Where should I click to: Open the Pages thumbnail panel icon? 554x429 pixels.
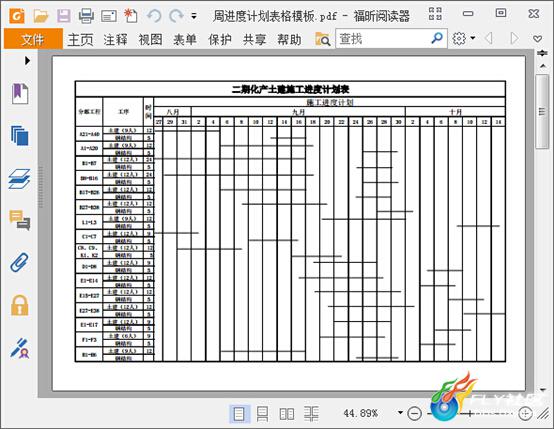[19, 136]
